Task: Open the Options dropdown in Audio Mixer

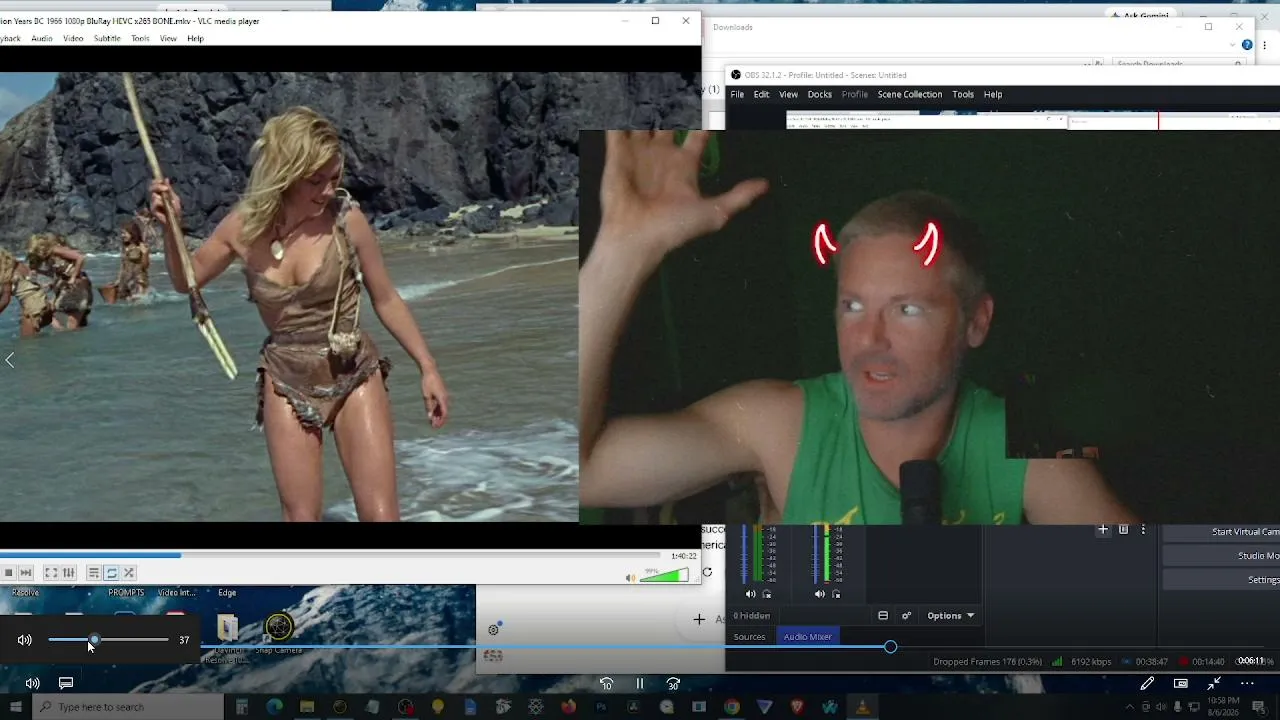Action: (950, 616)
